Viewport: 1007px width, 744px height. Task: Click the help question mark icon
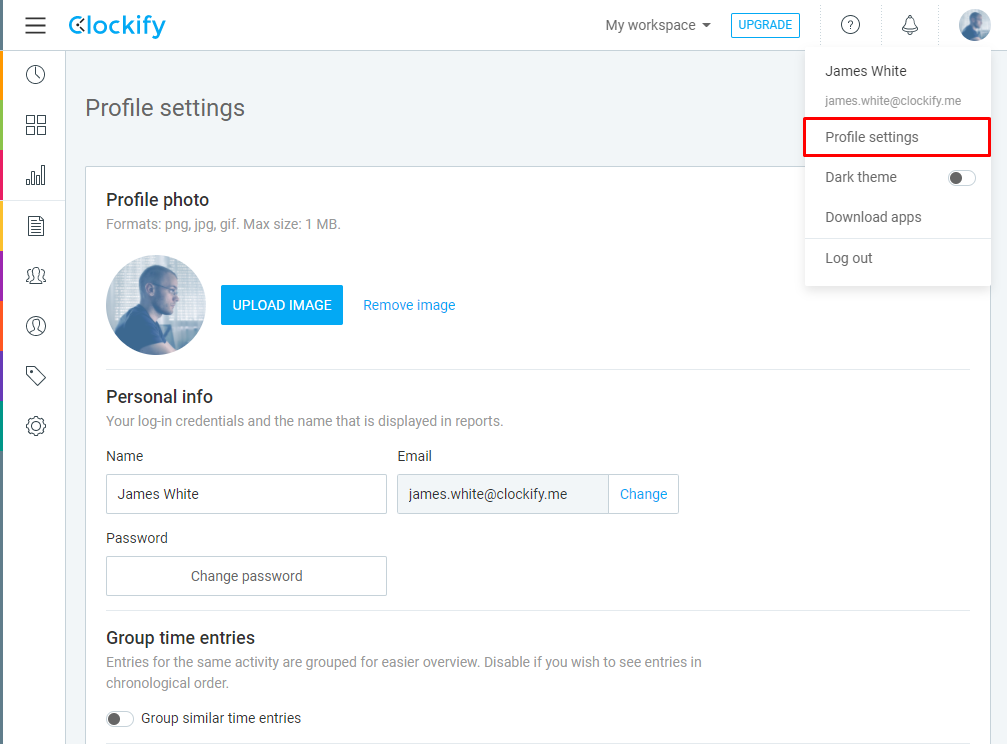[x=850, y=25]
